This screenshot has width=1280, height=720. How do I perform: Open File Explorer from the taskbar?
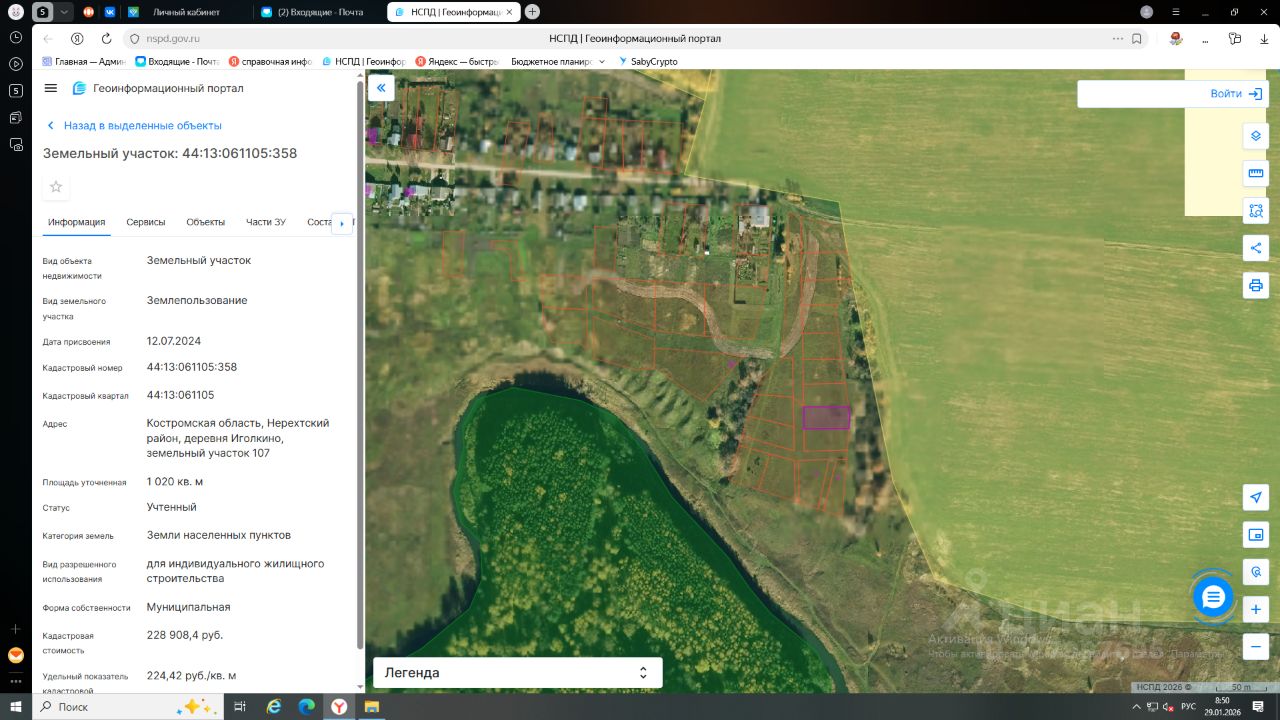coord(371,707)
